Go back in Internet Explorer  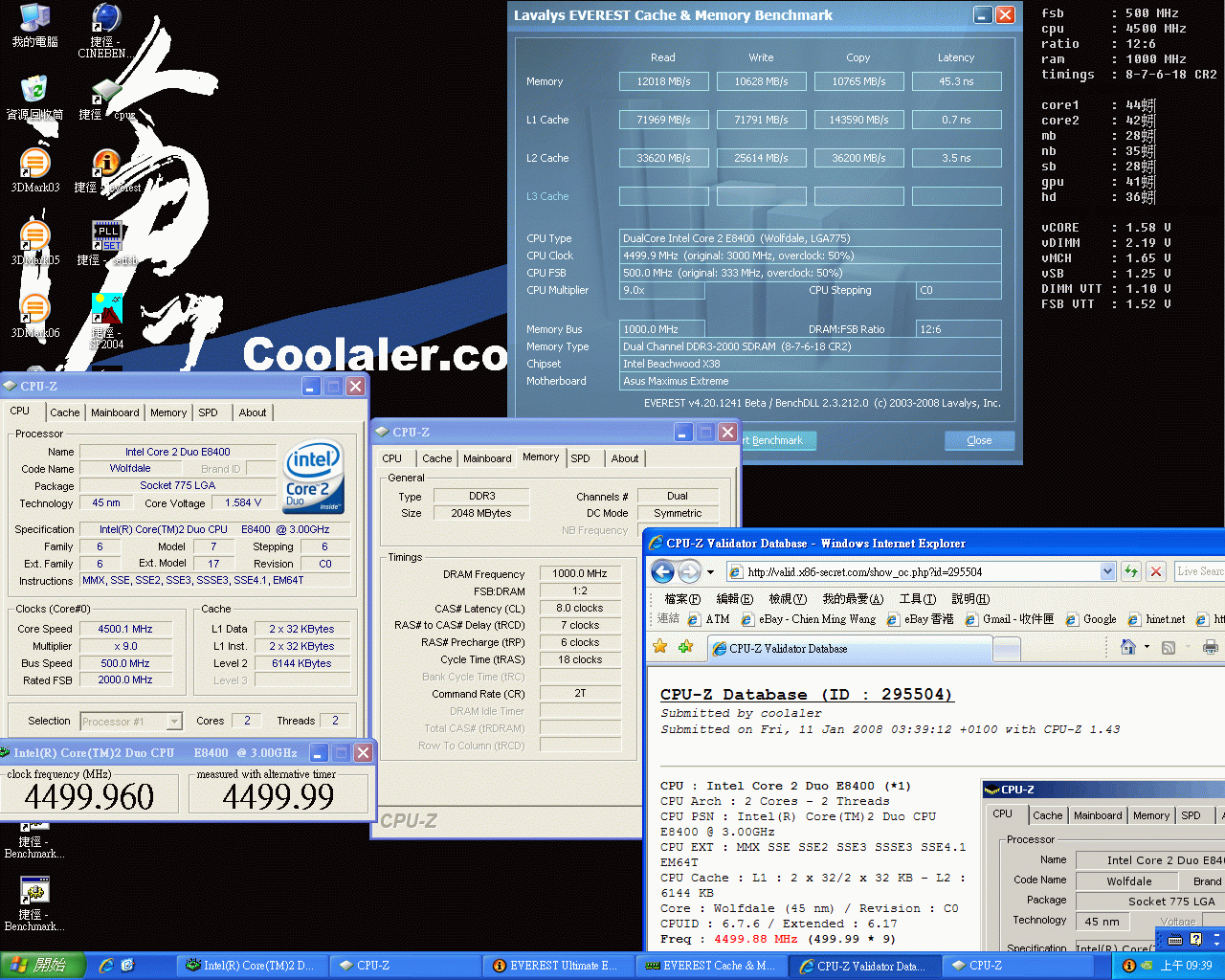coord(662,572)
